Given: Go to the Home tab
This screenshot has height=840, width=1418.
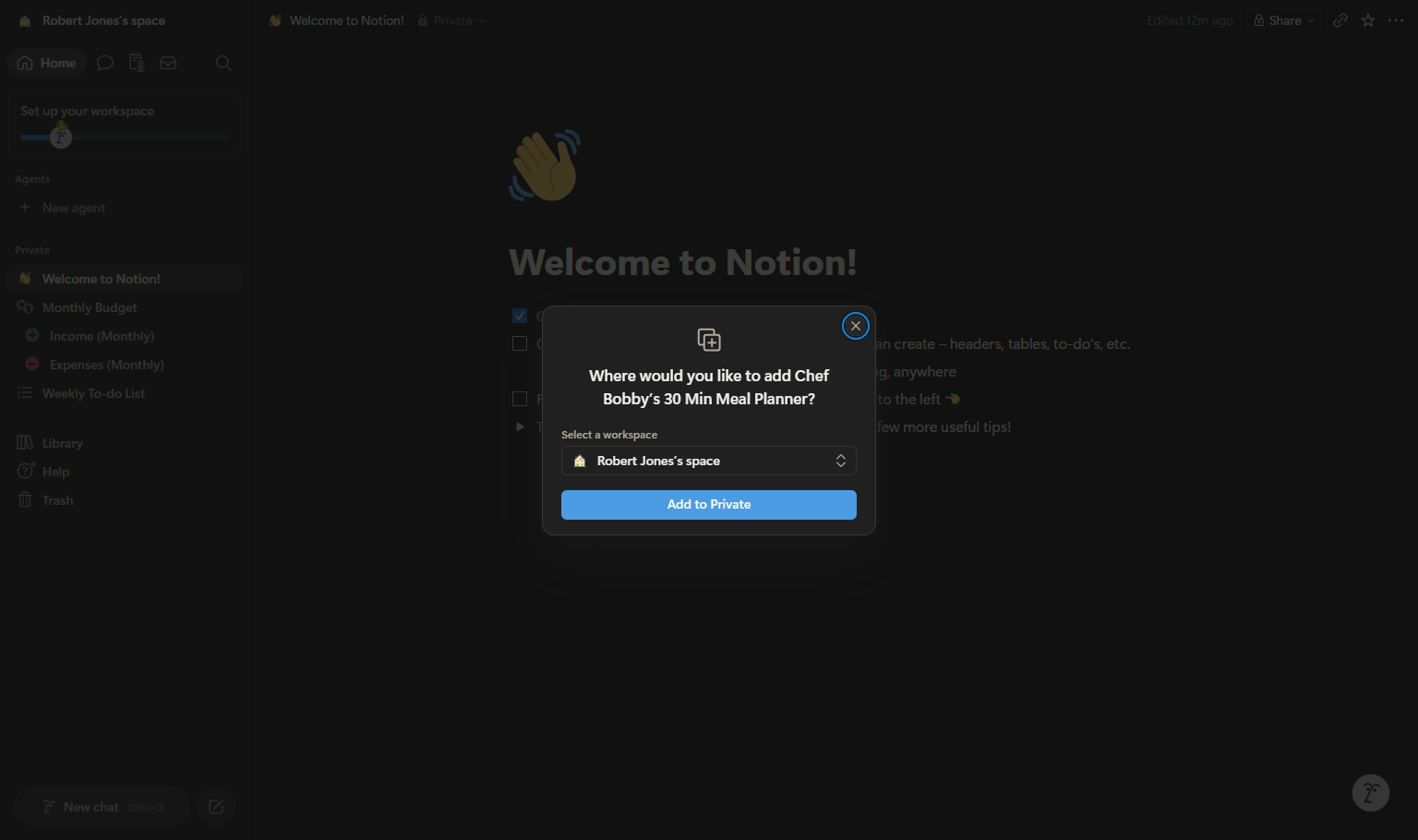Looking at the screenshot, I should [x=47, y=63].
